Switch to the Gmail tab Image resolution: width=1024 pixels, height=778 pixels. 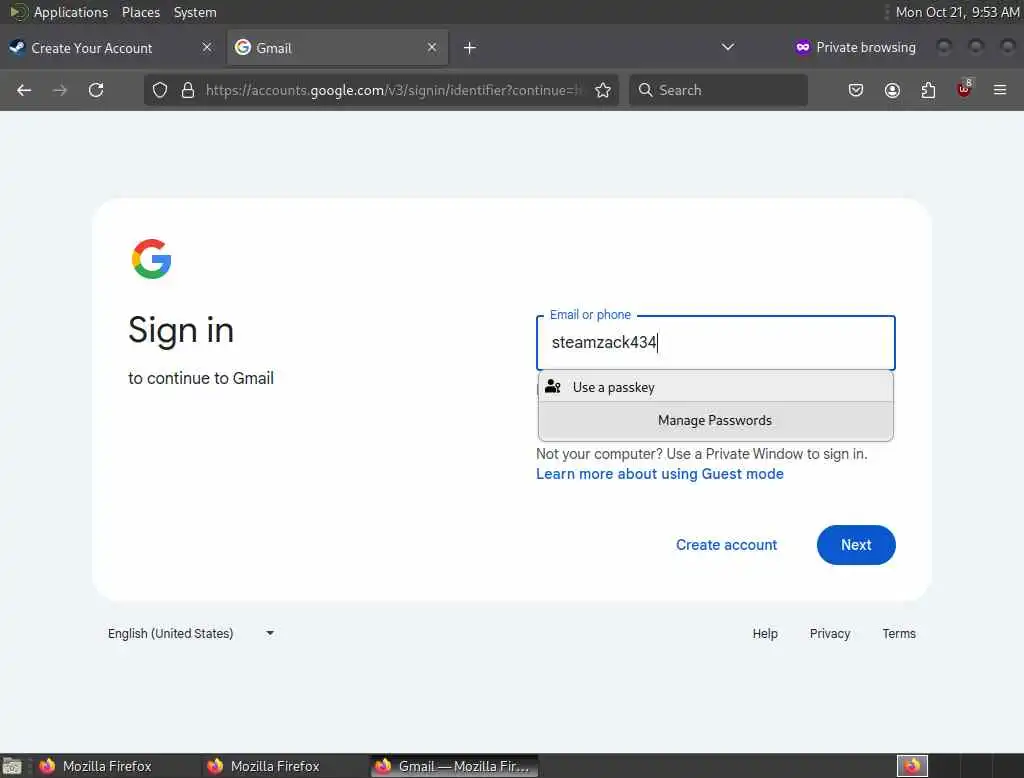click(x=338, y=48)
